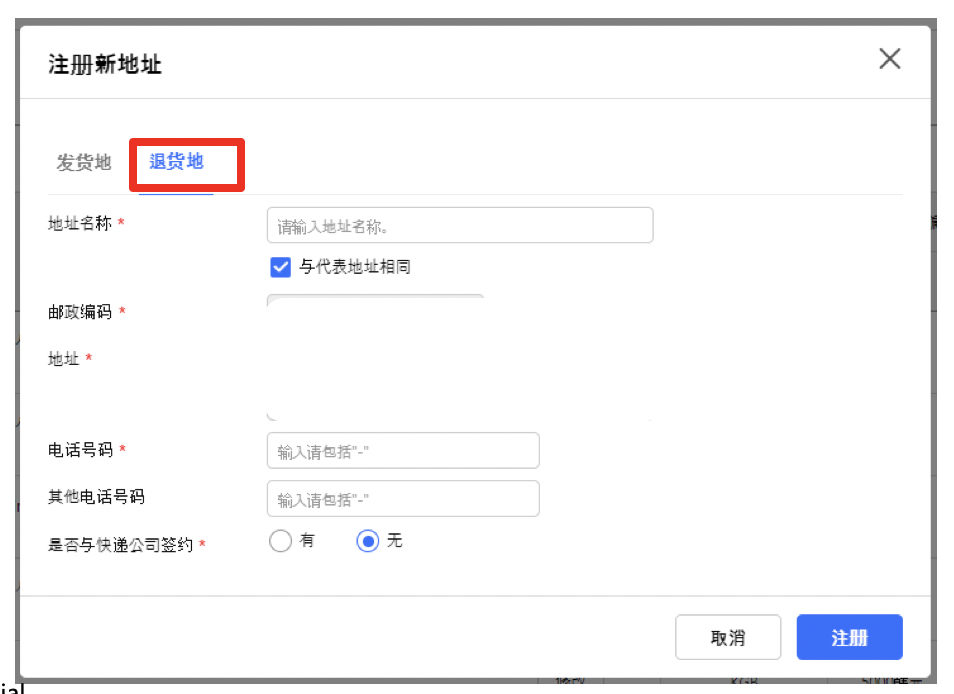This screenshot has height=694, width=954.
Task: Click the 地址名称 field label
Action: pyautogui.click(x=76, y=224)
